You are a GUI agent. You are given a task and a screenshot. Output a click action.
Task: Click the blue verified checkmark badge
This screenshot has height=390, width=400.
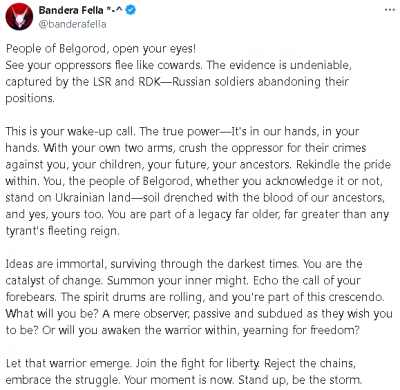131,10
